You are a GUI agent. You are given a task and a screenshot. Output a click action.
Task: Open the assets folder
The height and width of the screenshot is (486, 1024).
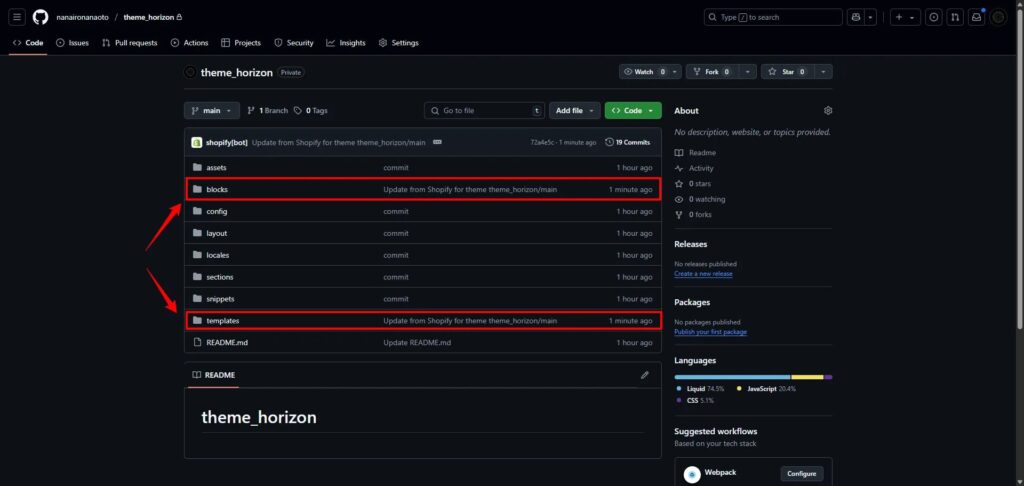(x=216, y=168)
